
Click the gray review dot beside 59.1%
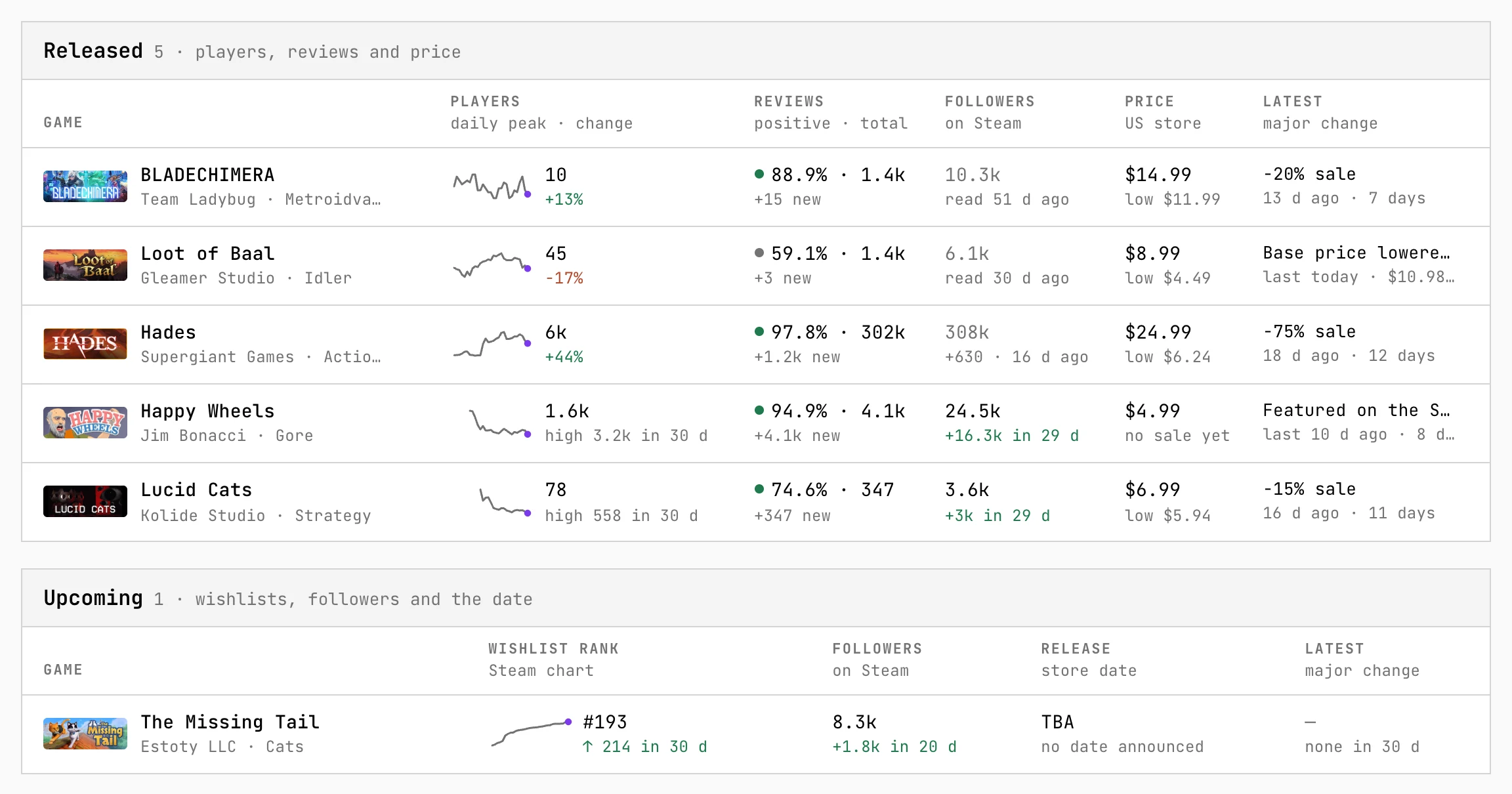pos(759,253)
